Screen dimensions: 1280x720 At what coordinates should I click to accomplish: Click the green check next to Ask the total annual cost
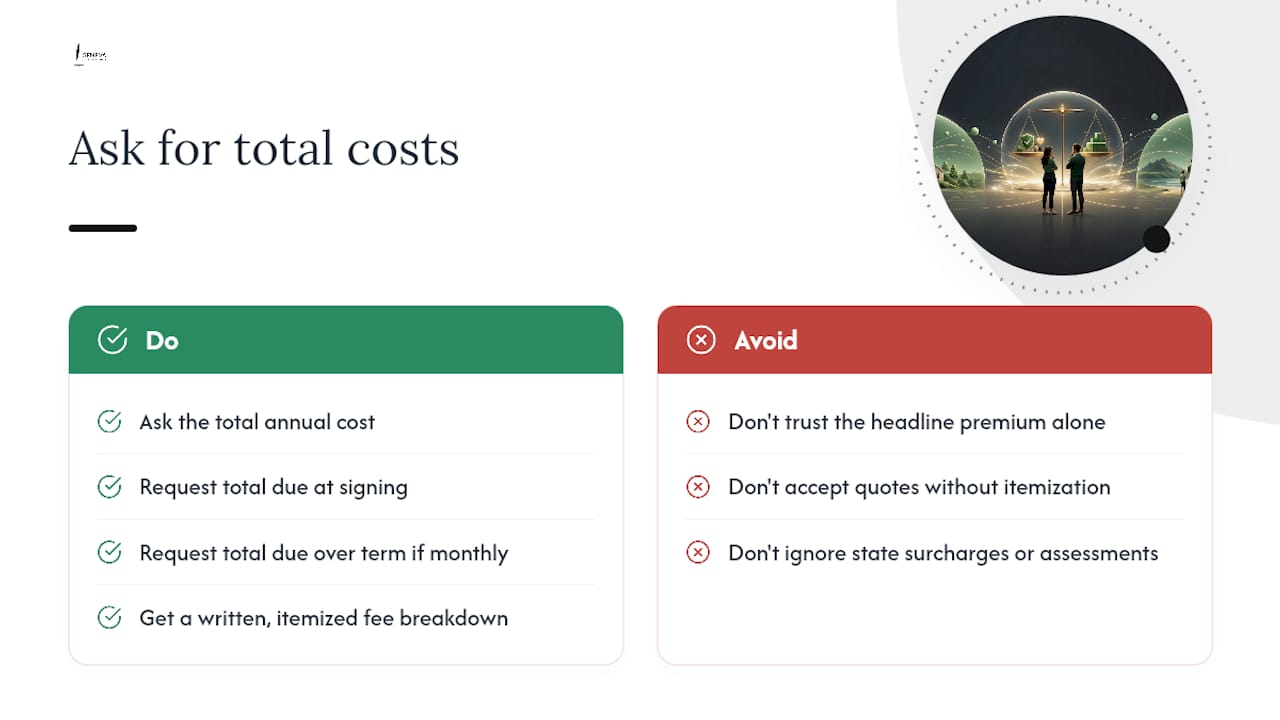(109, 422)
